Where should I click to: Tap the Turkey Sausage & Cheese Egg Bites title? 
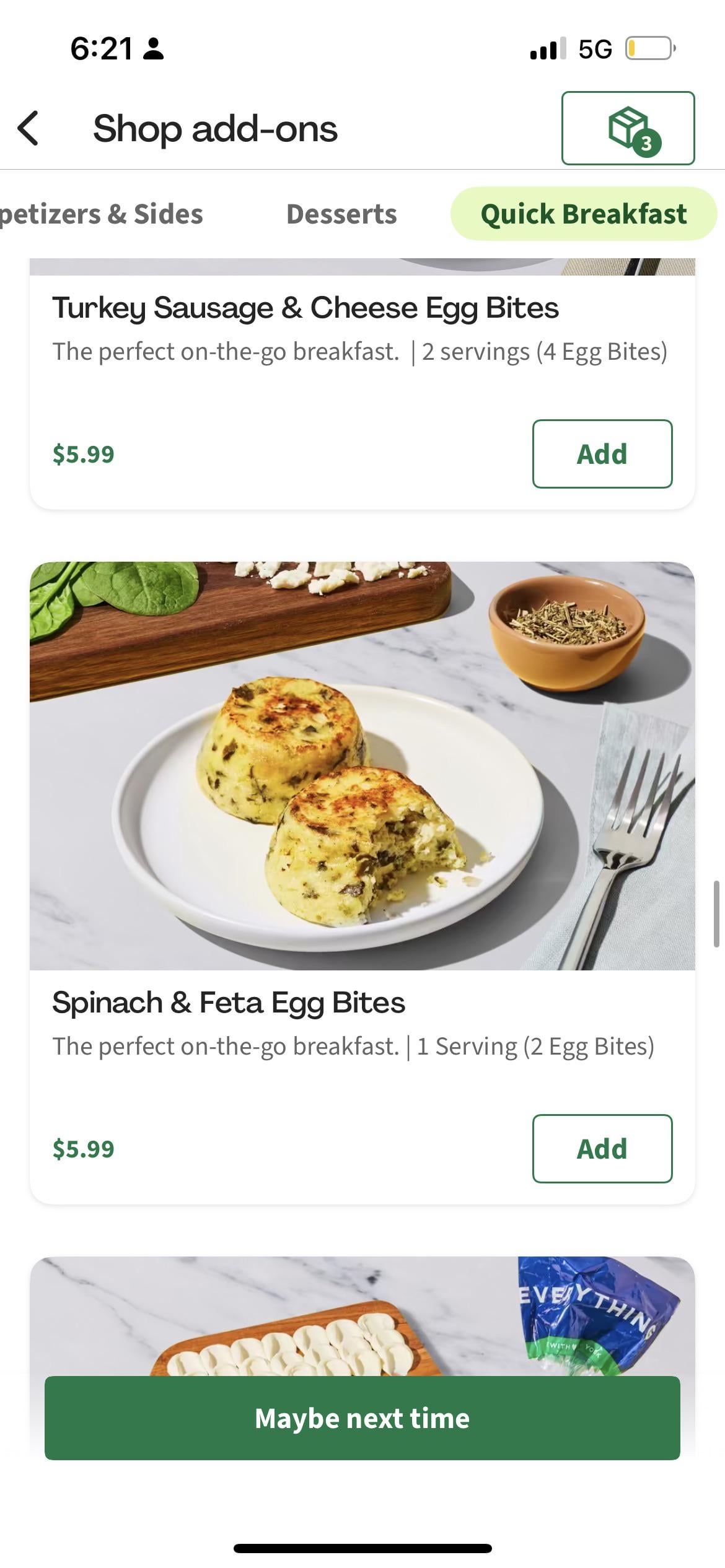coord(305,308)
